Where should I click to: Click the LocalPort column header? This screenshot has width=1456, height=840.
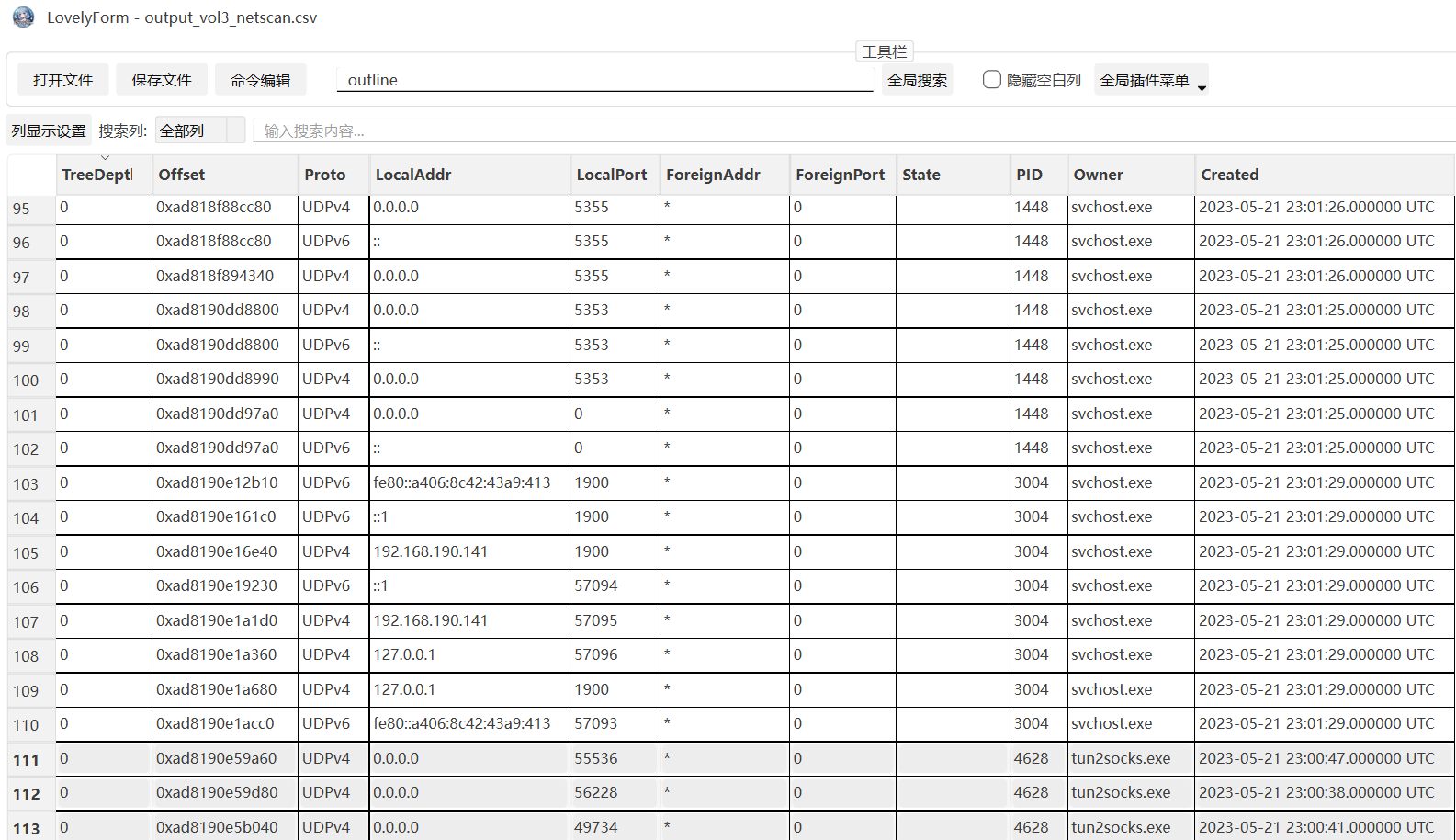tap(615, 175)
